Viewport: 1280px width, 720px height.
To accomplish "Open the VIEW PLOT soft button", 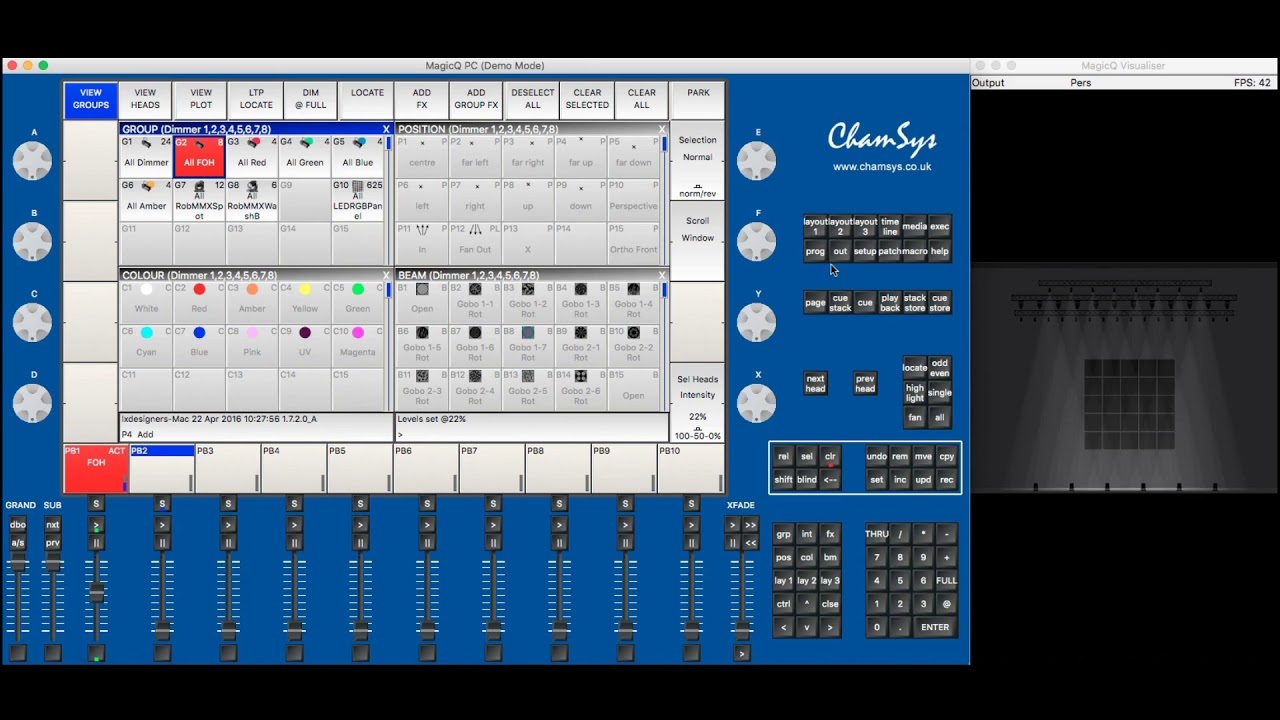I will point(201,99).
